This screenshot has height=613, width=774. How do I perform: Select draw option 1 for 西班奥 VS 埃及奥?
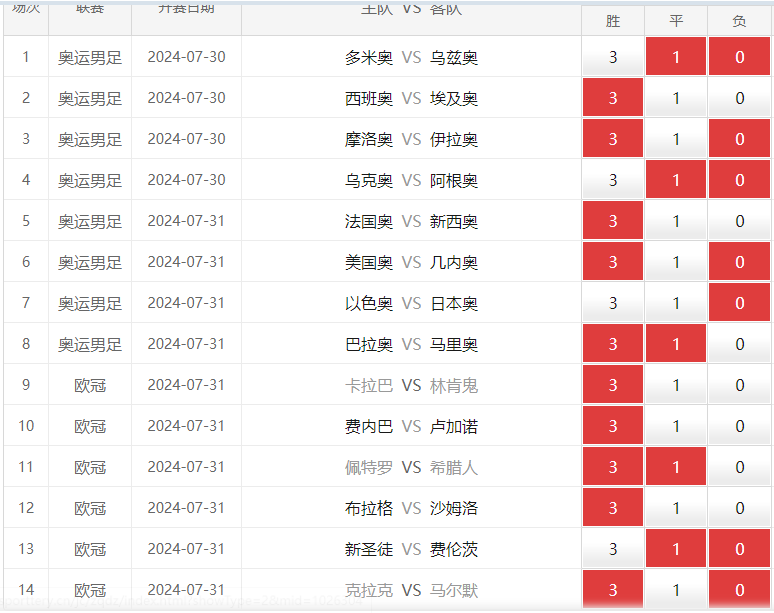pyautogui.click(x=676, y=98)
